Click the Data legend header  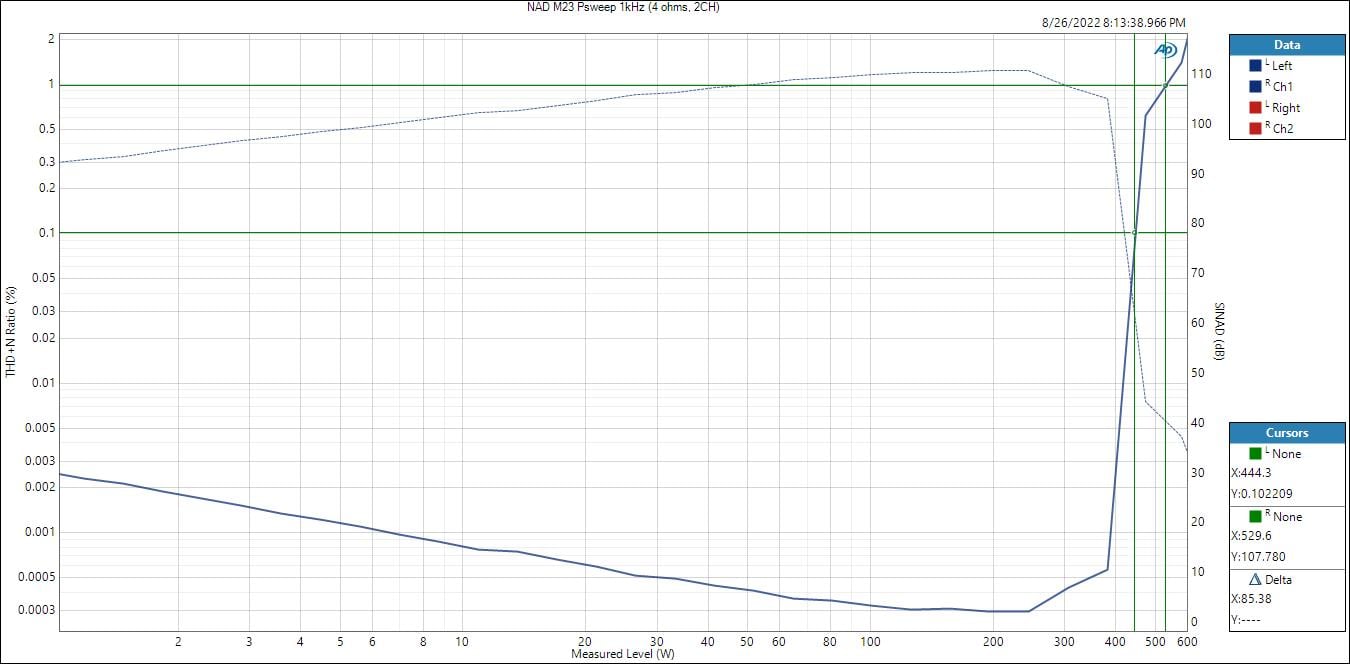1287,45
